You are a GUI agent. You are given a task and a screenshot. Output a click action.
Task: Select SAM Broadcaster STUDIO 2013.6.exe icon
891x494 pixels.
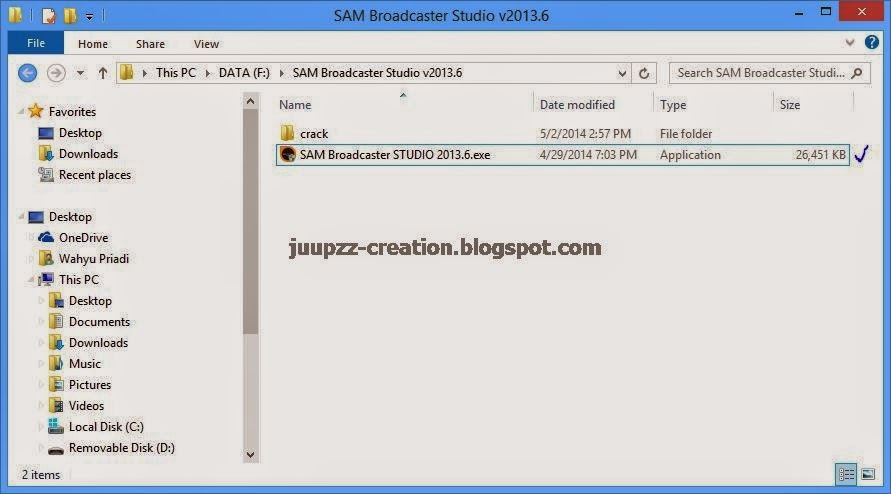click(288, 154)
